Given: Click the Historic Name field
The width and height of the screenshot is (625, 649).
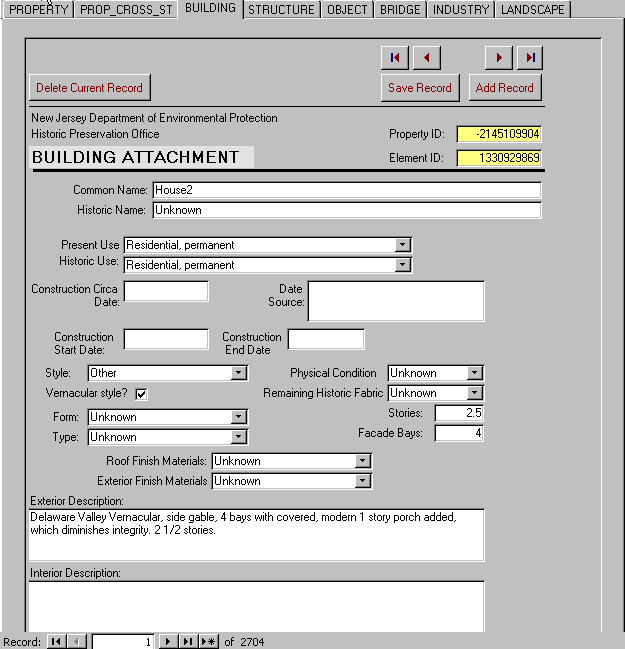Looking at the screenshot, I should point(347,210).
